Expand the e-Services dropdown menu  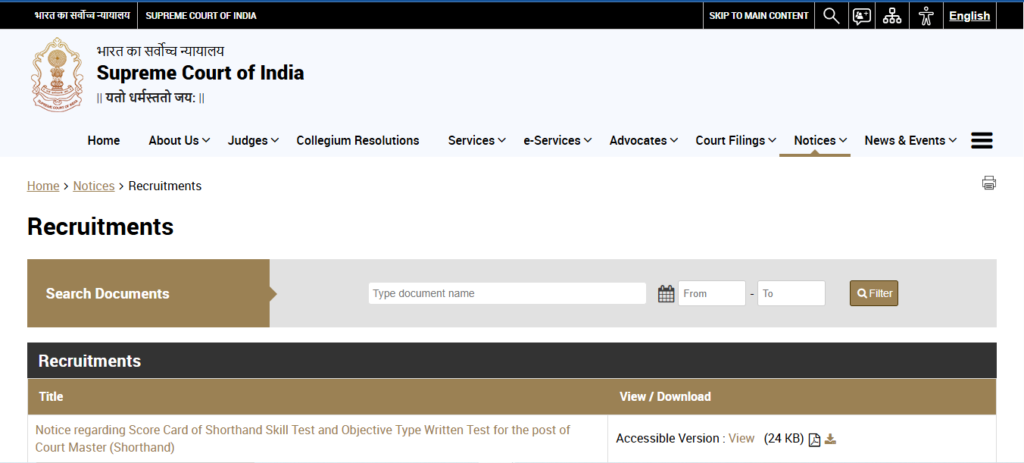click(557, 141)
